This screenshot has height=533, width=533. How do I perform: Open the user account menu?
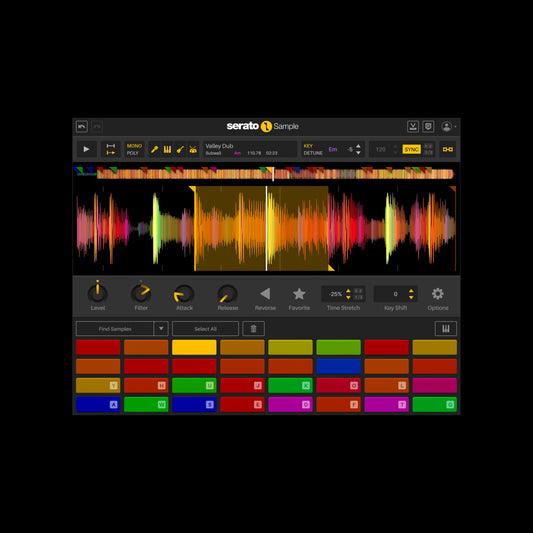[448, 126]
